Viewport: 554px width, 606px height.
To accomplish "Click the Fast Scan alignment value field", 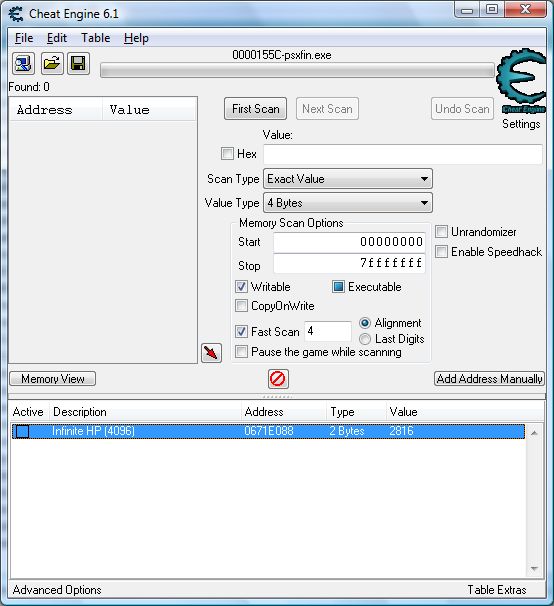I will [x=328, y=331].
